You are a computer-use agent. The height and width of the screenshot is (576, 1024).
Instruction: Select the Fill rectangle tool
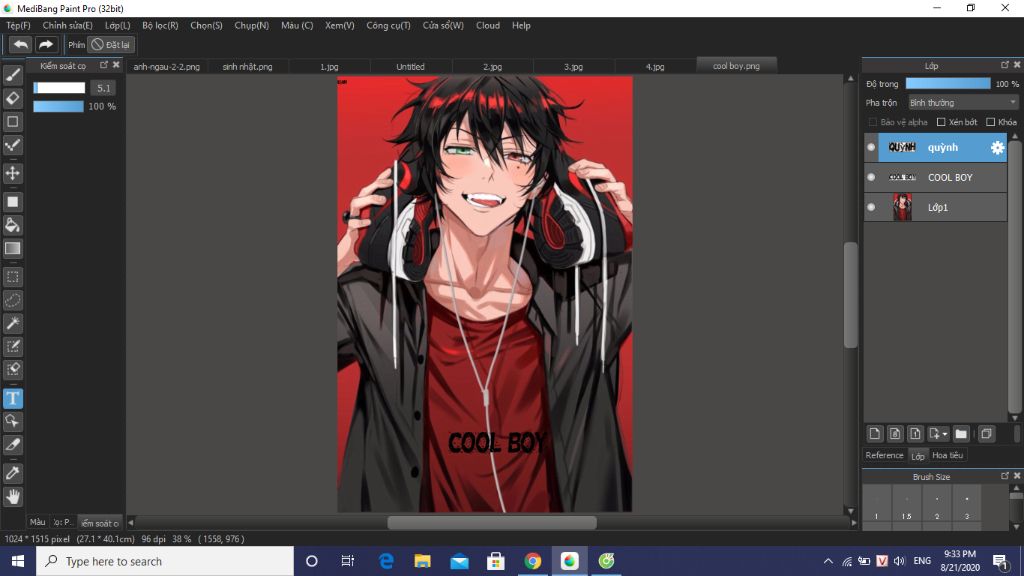pyautogui.click(x=12, y=202)
